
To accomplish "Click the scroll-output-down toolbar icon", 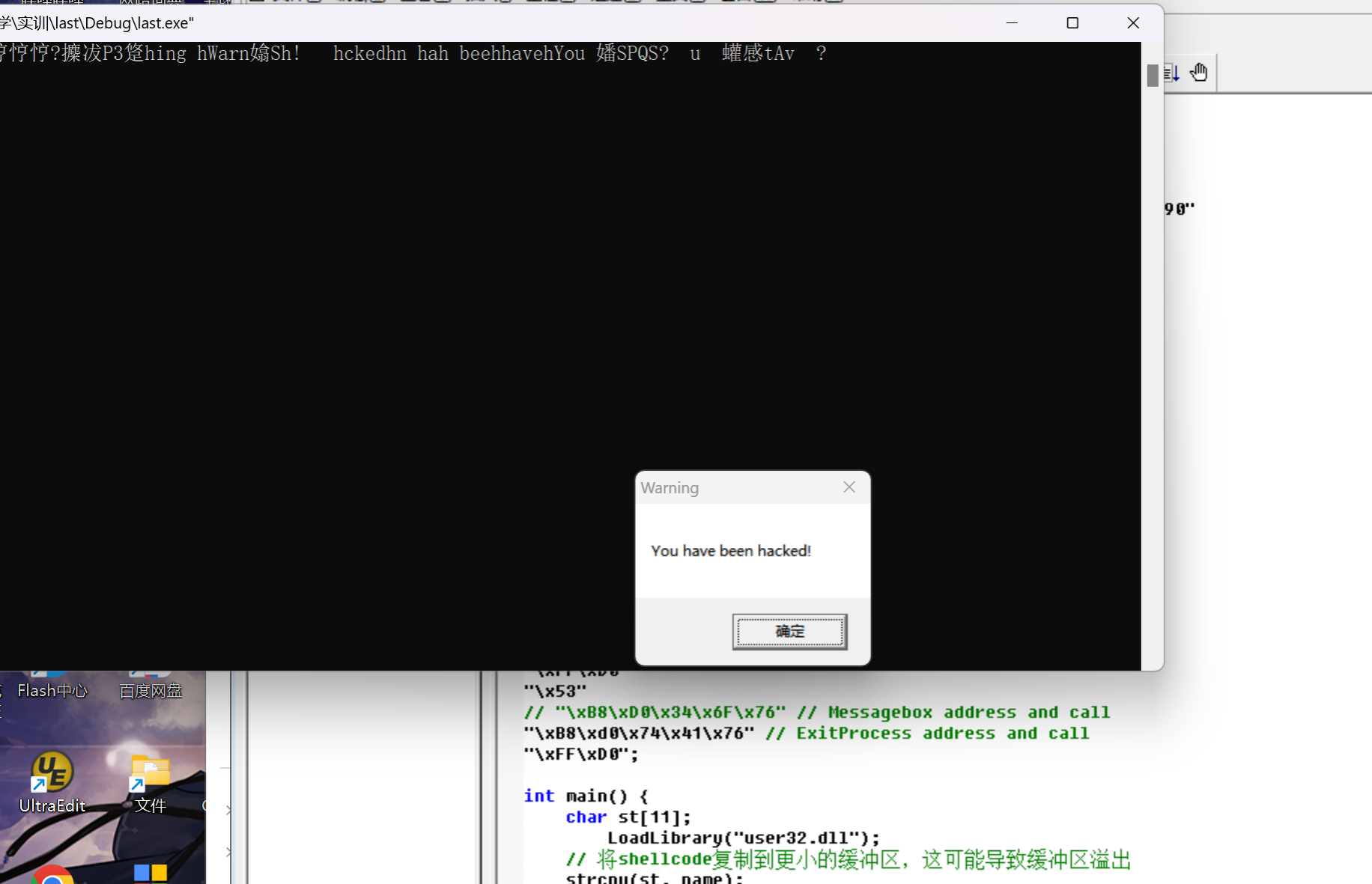I will tap(1171, 72).
